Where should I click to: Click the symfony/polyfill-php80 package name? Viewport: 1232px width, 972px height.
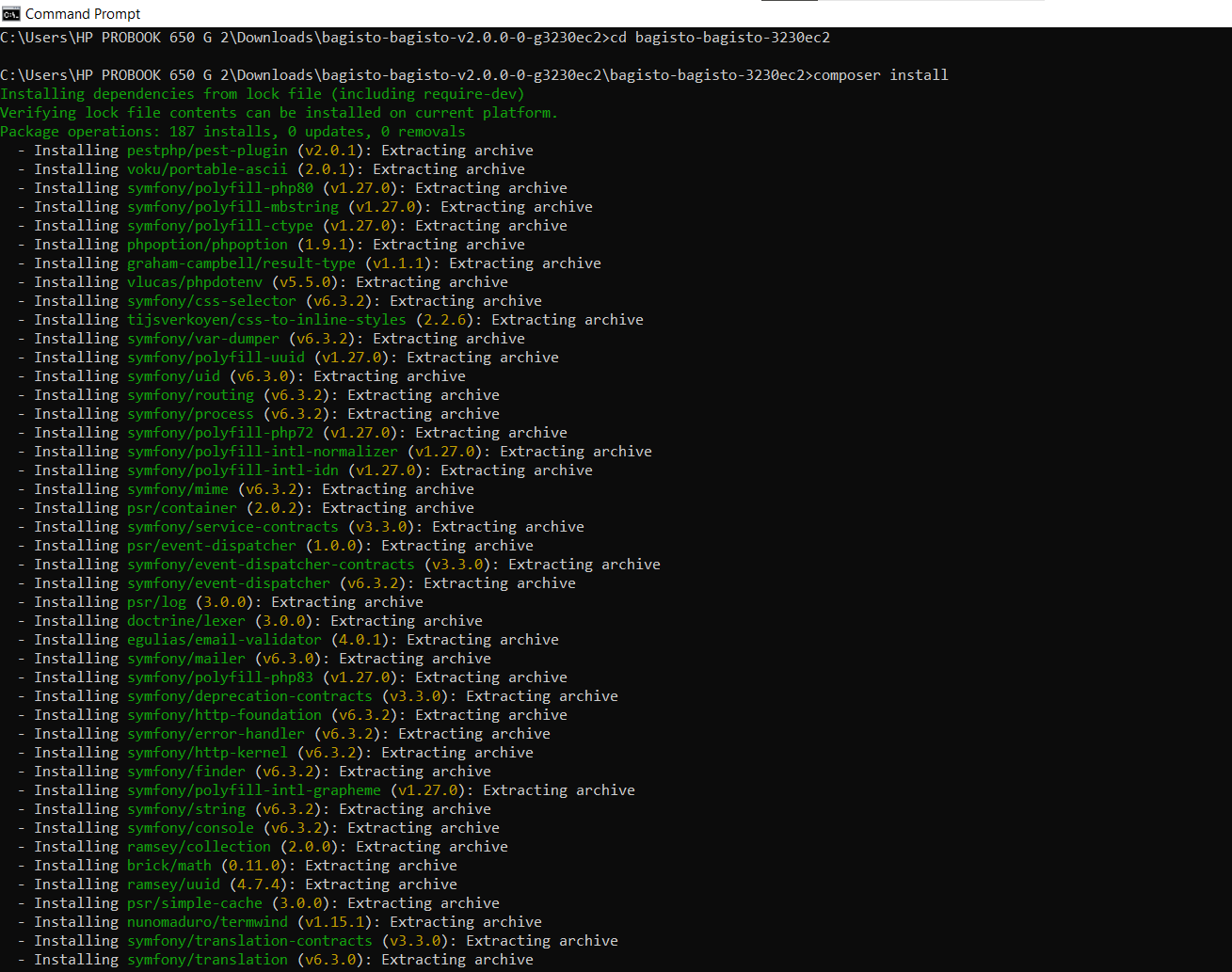click(x=220, y=188)
